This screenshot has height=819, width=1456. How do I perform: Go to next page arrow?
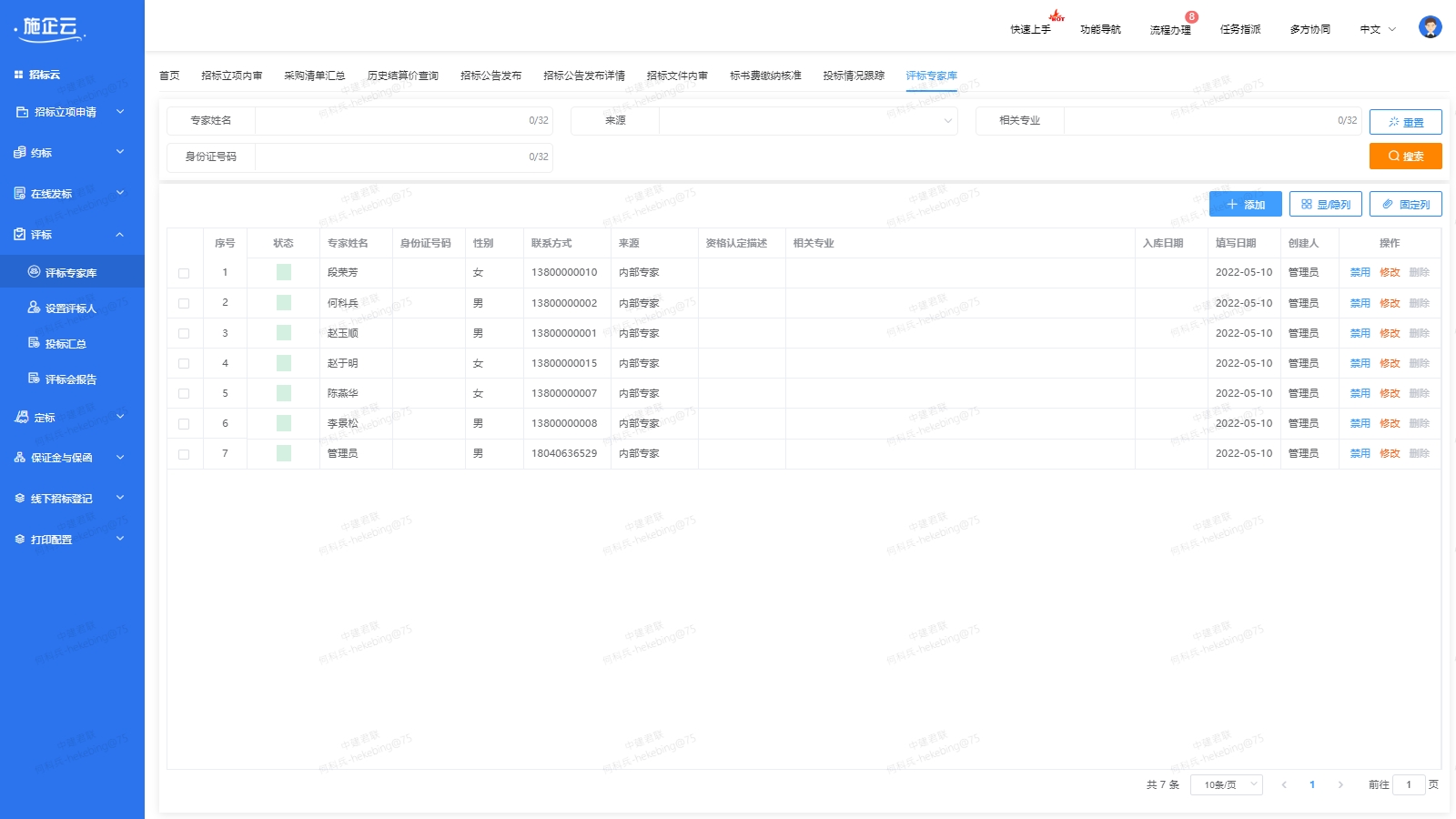[1340, 784]
